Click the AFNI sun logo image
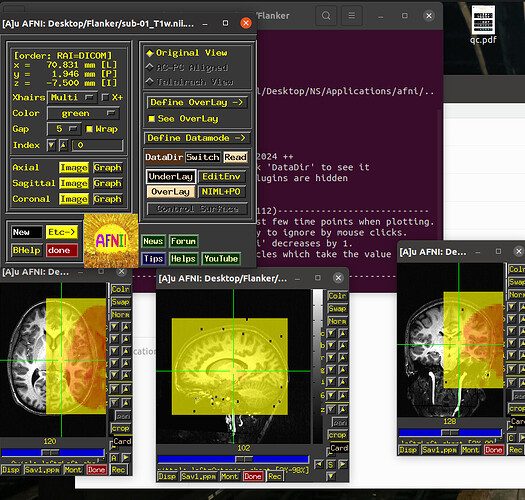The height and width of the screenshot is (500, 525). coord(111,240)
